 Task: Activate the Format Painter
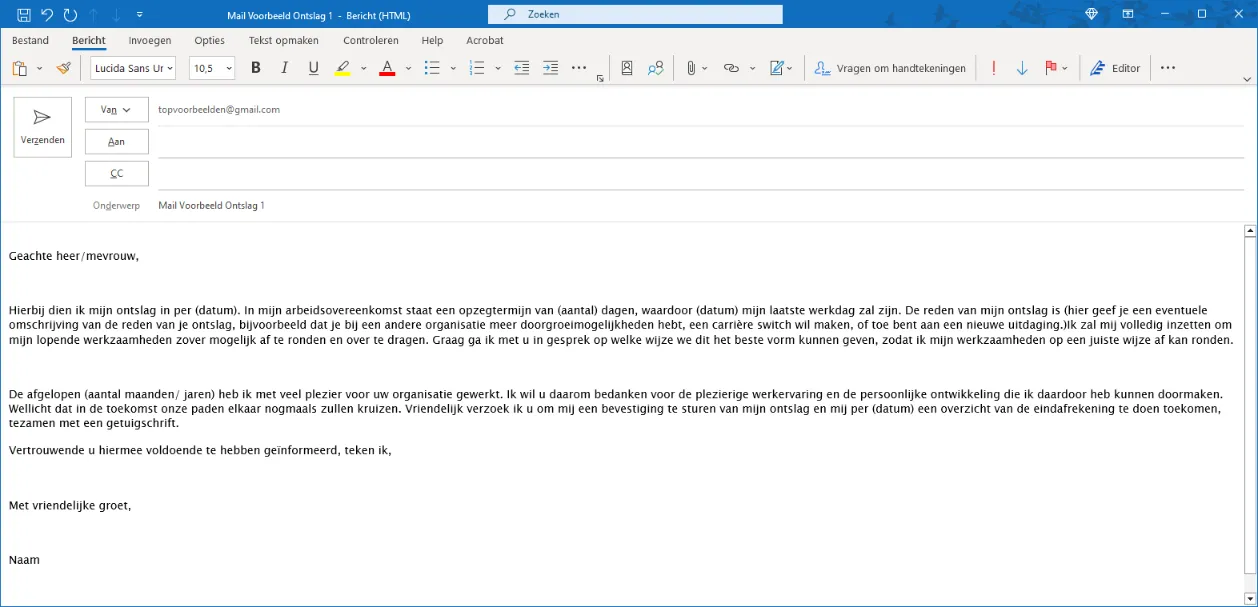click(62, 67)
